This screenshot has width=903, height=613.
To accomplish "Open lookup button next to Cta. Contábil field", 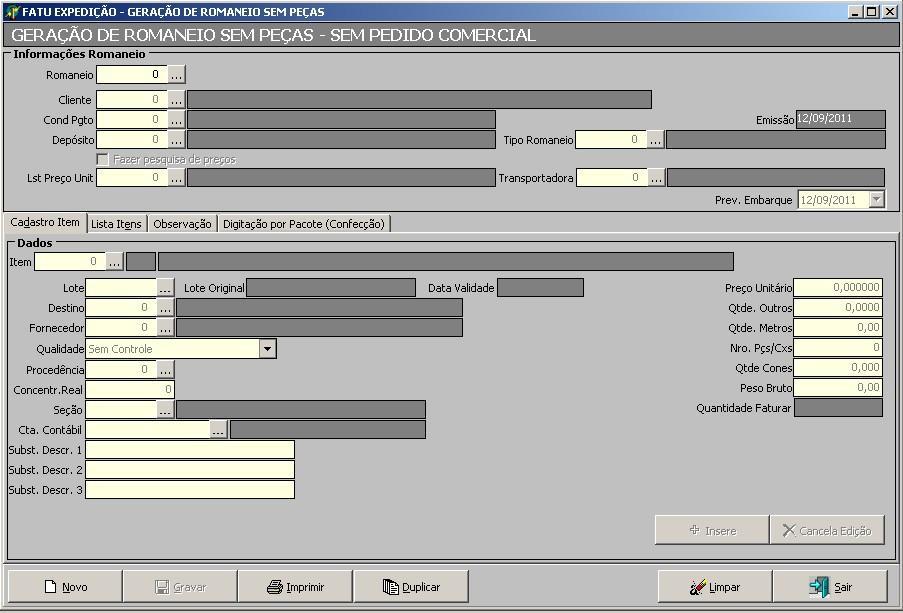I will tap(219, 430).
